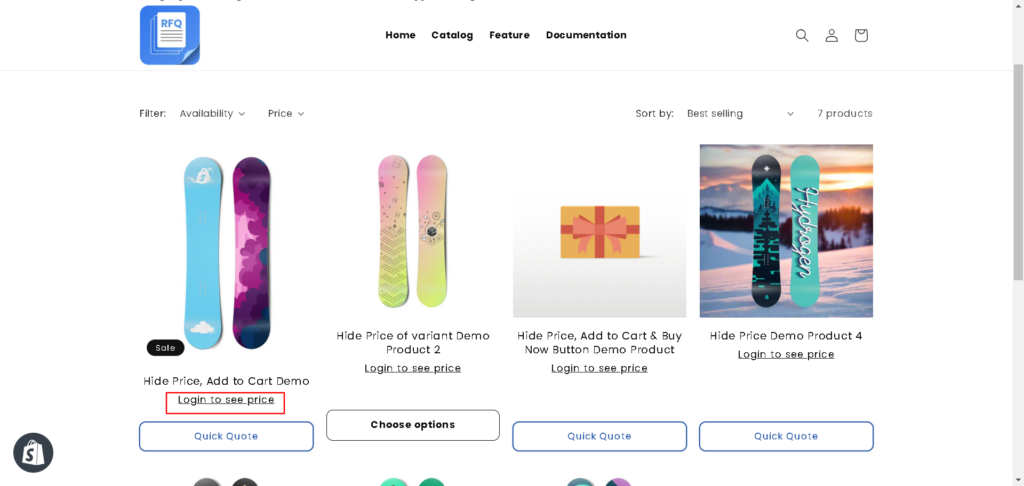The height and width of the screenshot is (486, 1024).
Task: Click the account login icon
Action: coord(831,35)
